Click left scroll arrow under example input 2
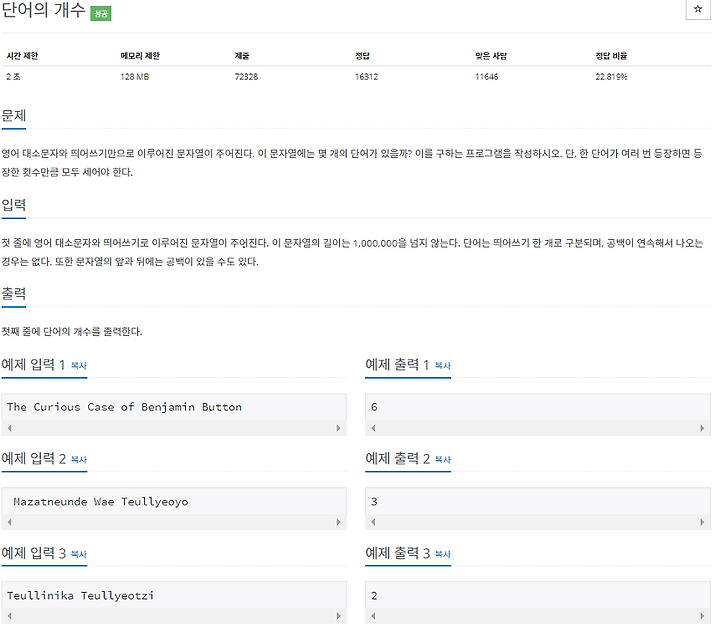 tap(10, 522)
